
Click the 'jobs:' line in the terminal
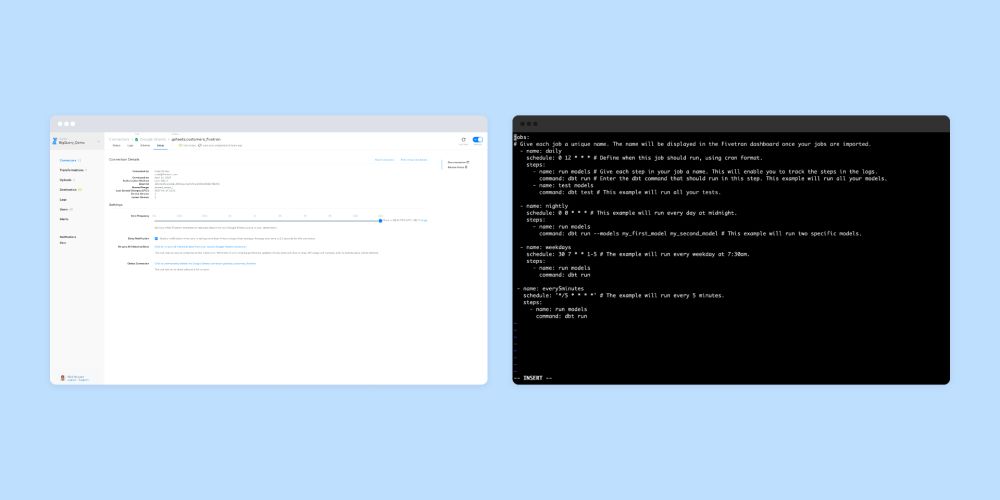(522, 137)
